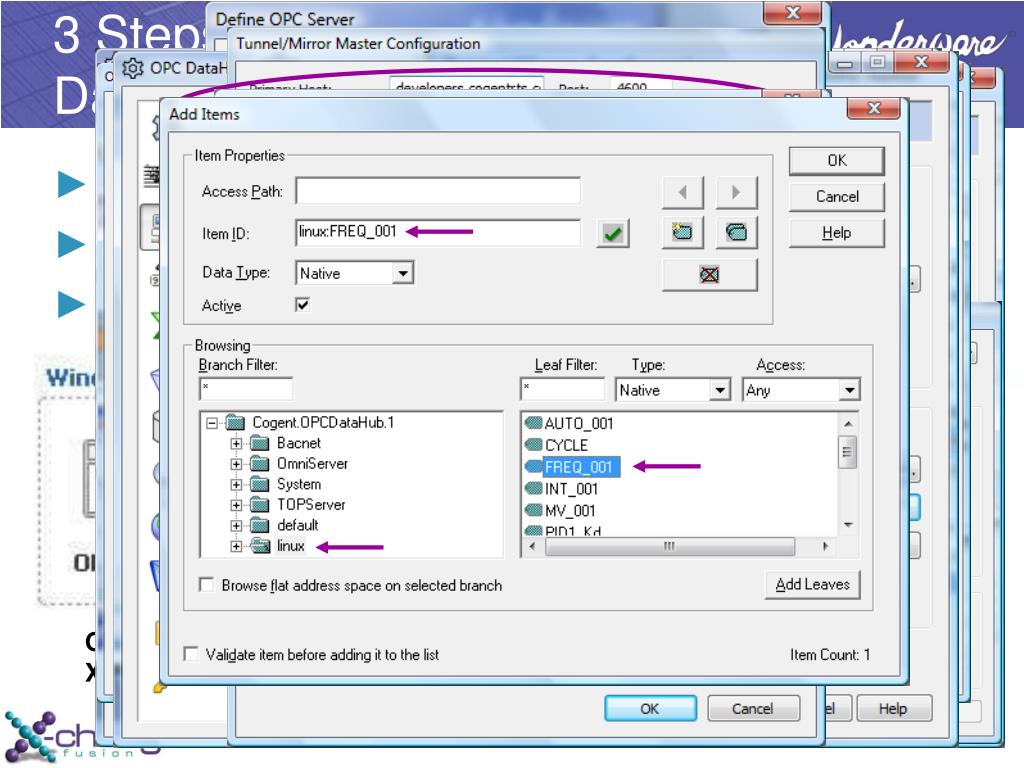Click Cancel in the Add Items dialog
Viewport: 1024px width, 768px height.
837,197
